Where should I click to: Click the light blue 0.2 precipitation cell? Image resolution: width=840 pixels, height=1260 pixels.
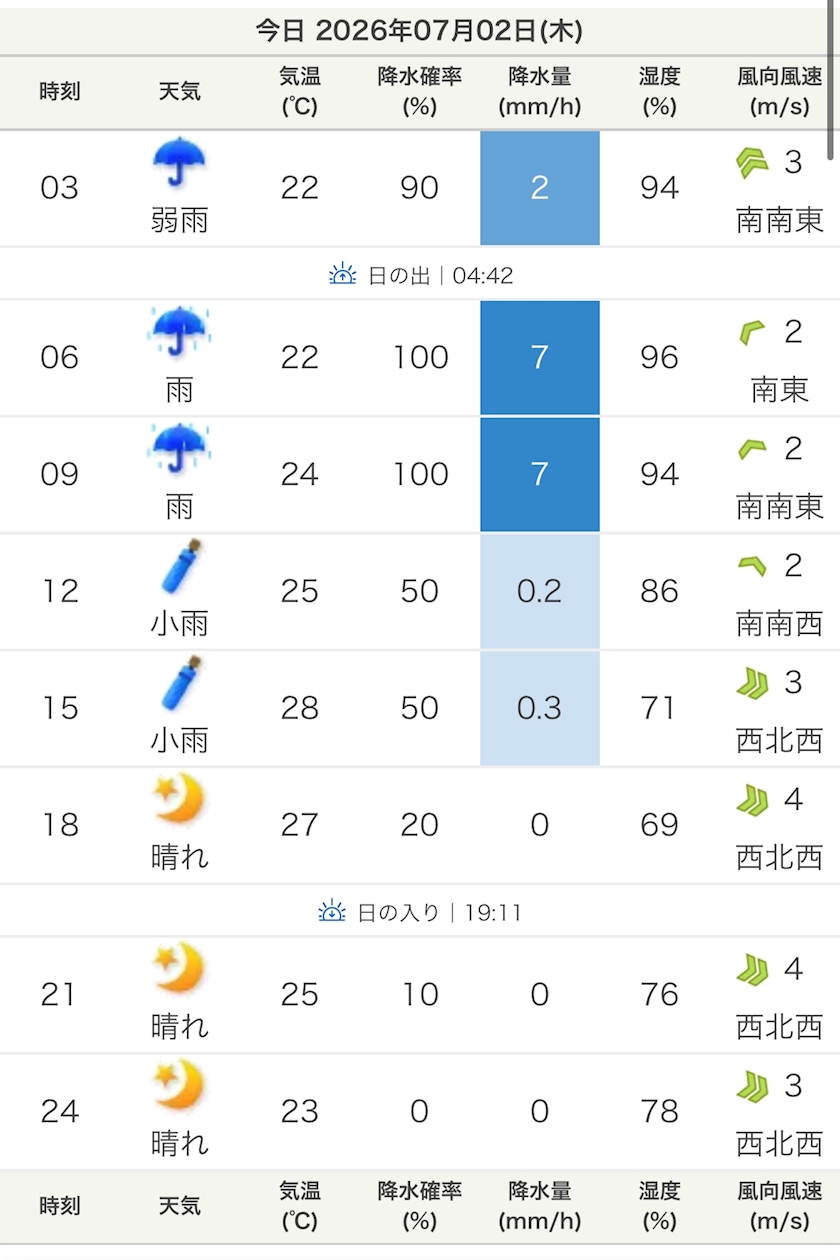point(540,591)
